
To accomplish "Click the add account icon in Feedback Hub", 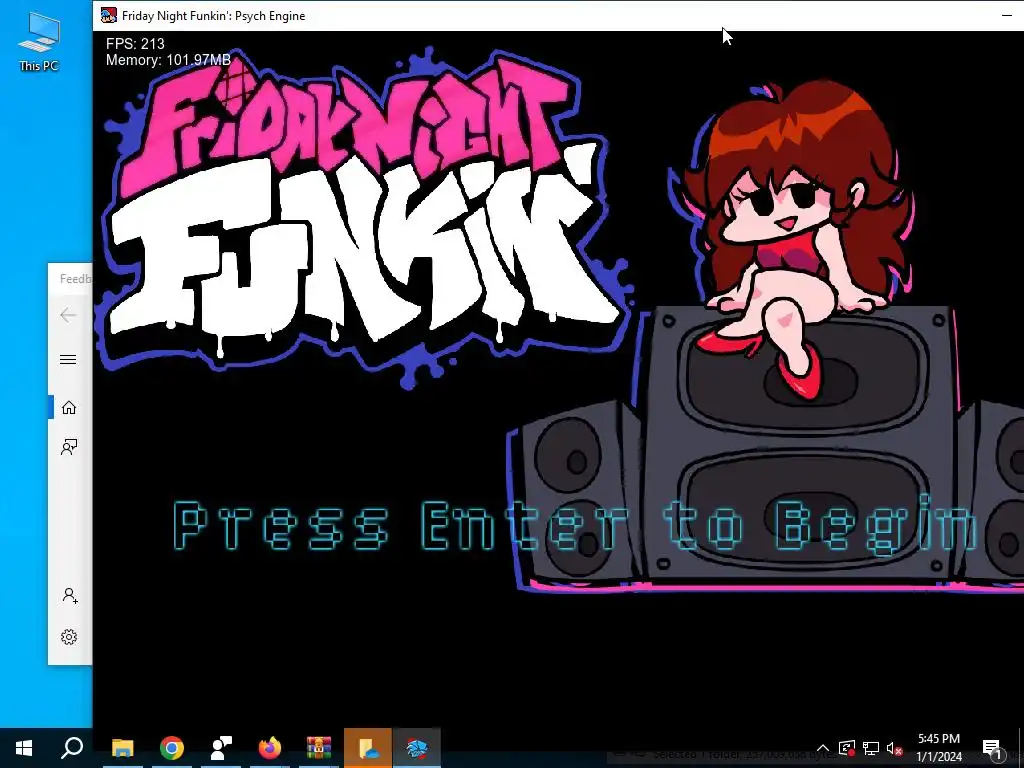I will point(70,596).
